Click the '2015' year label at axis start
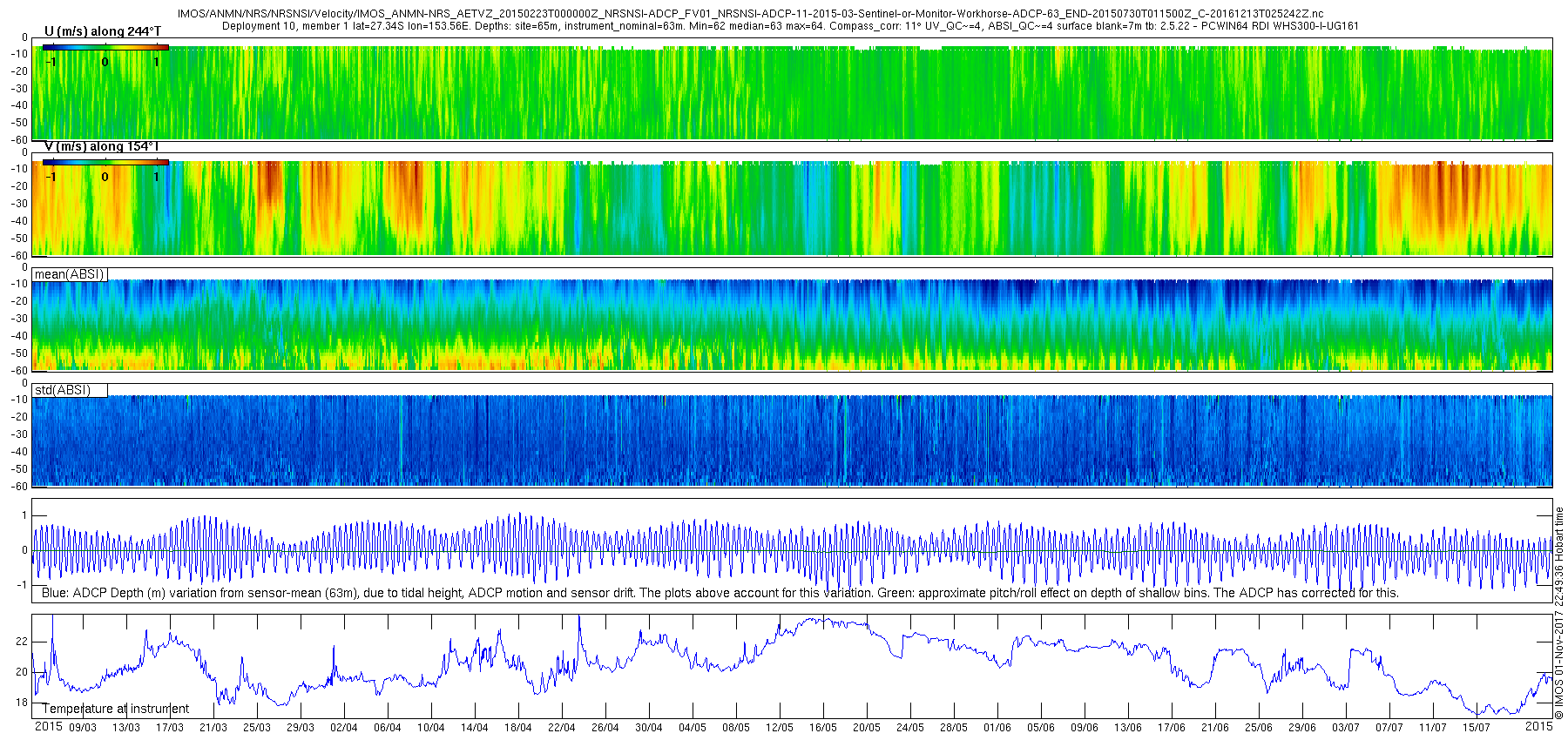The width and height of the screenshot is (1568, 740). (48, 726)
